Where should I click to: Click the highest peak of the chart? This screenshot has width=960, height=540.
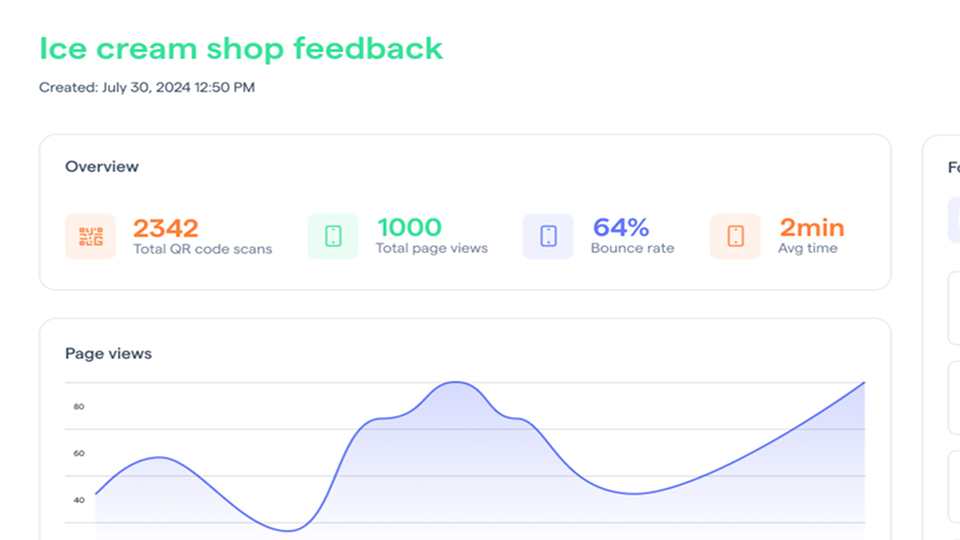pos(456,383)
